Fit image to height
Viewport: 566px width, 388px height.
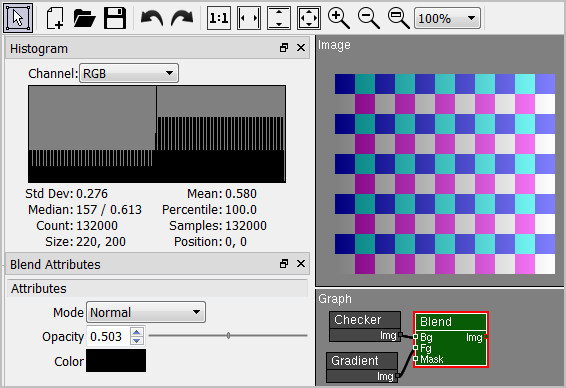[x=279, y=18]
